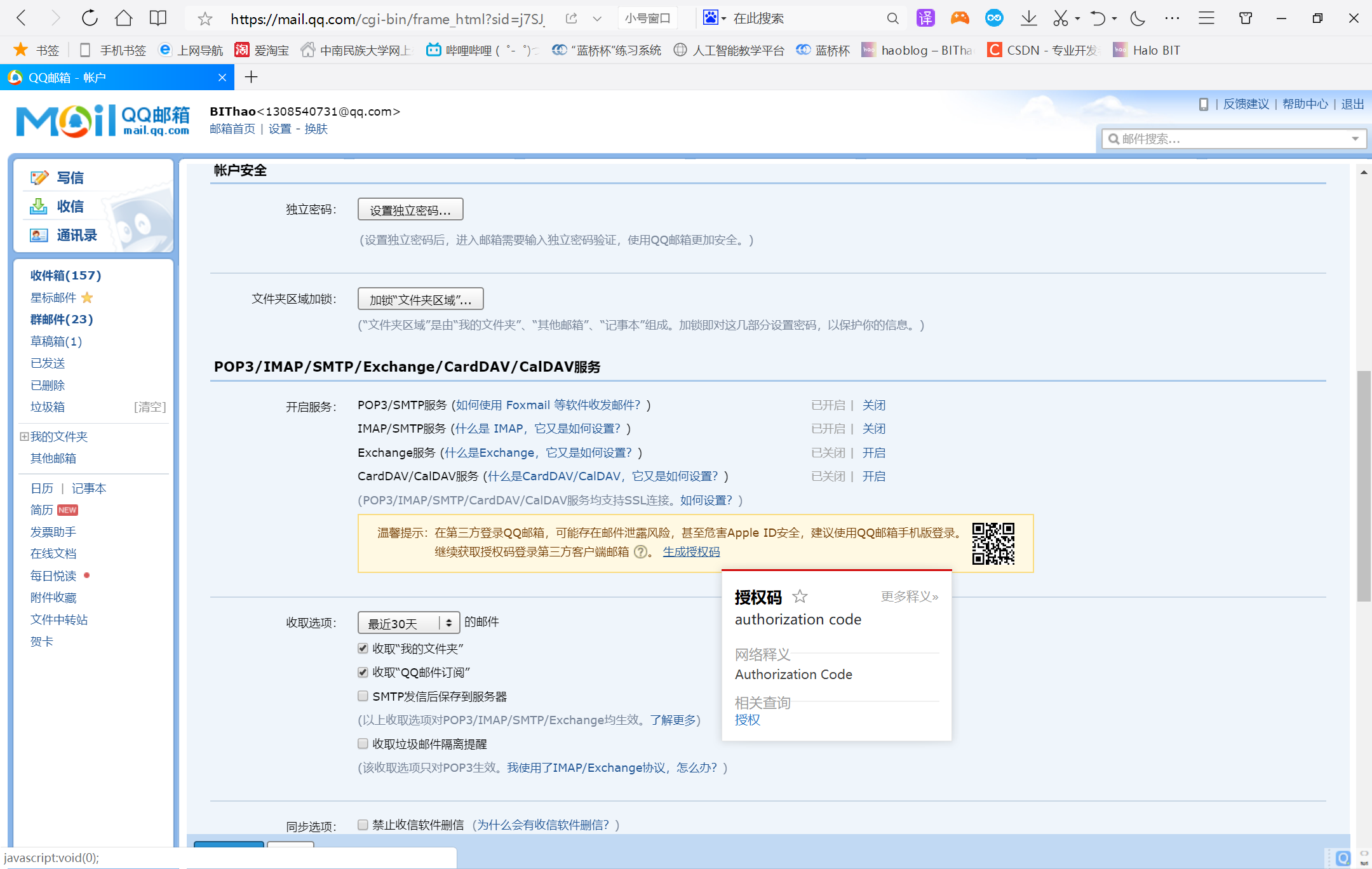Click the QR code image
1372x869 pixels.
pyautogui.click(x=993, y=544)
